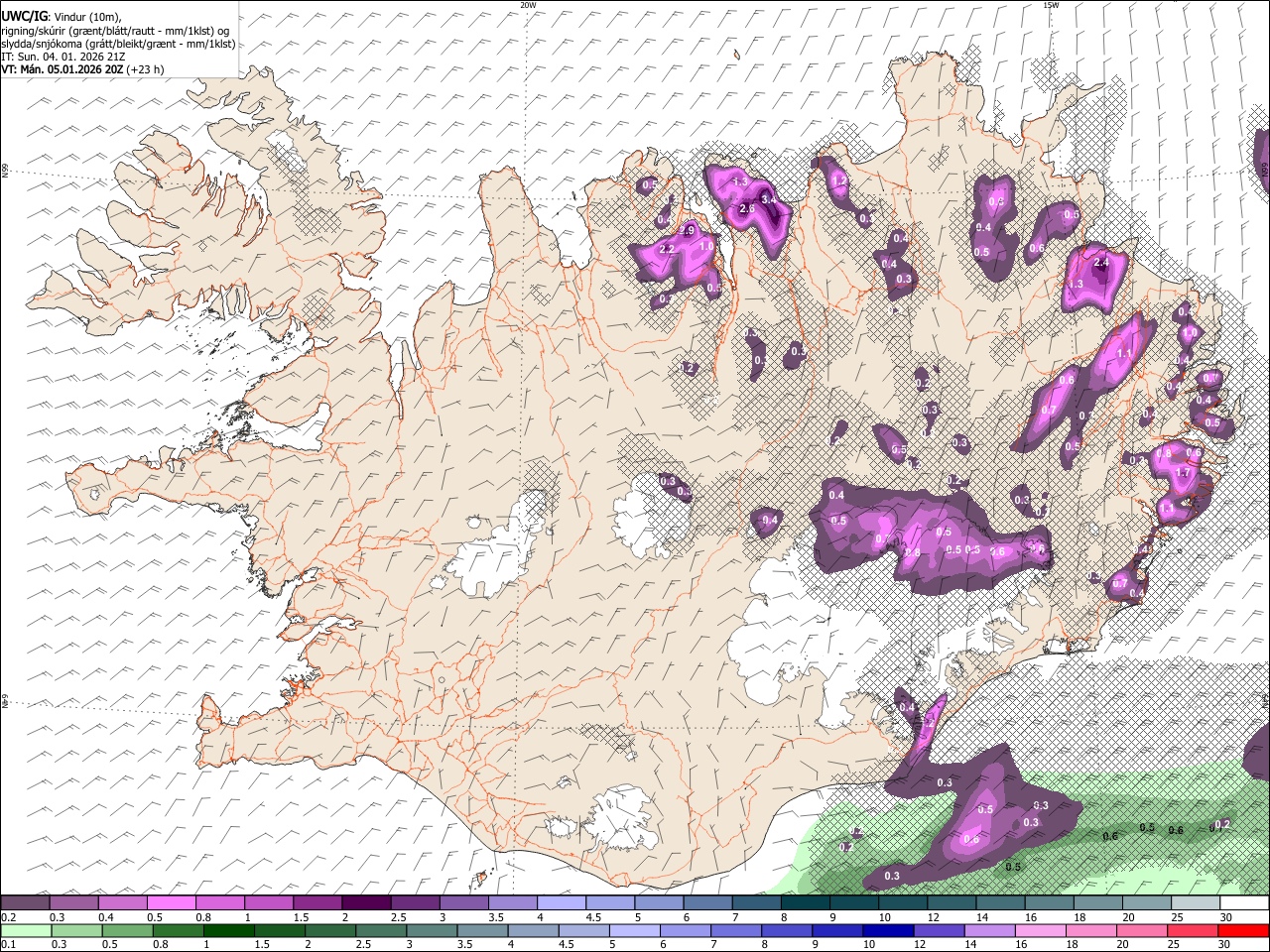Click the navy blue 10 mm rain legend swatch

tap(888, 931)
